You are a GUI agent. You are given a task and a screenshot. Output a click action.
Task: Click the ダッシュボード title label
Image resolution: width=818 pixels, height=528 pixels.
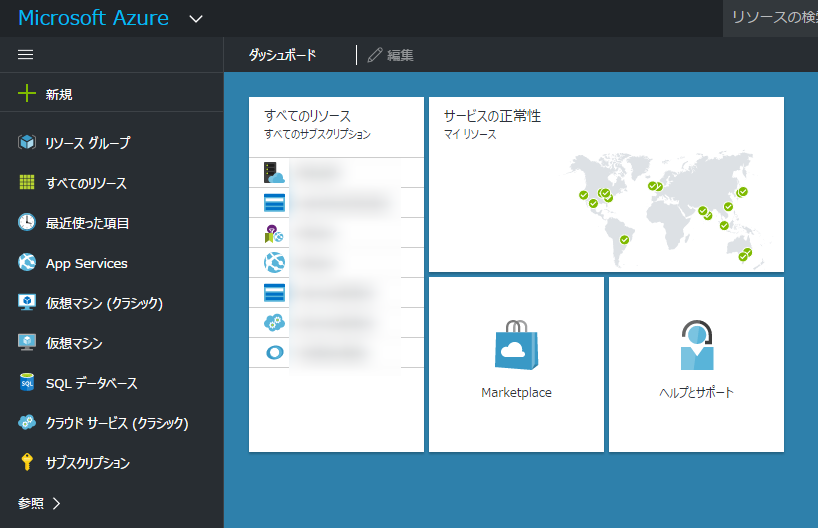click(x=282, y=55)
